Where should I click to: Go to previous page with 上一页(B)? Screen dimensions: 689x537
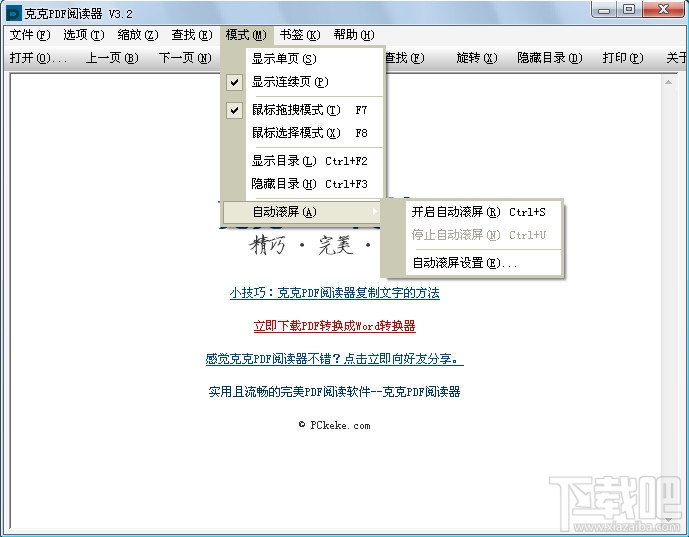coord(112,58)
